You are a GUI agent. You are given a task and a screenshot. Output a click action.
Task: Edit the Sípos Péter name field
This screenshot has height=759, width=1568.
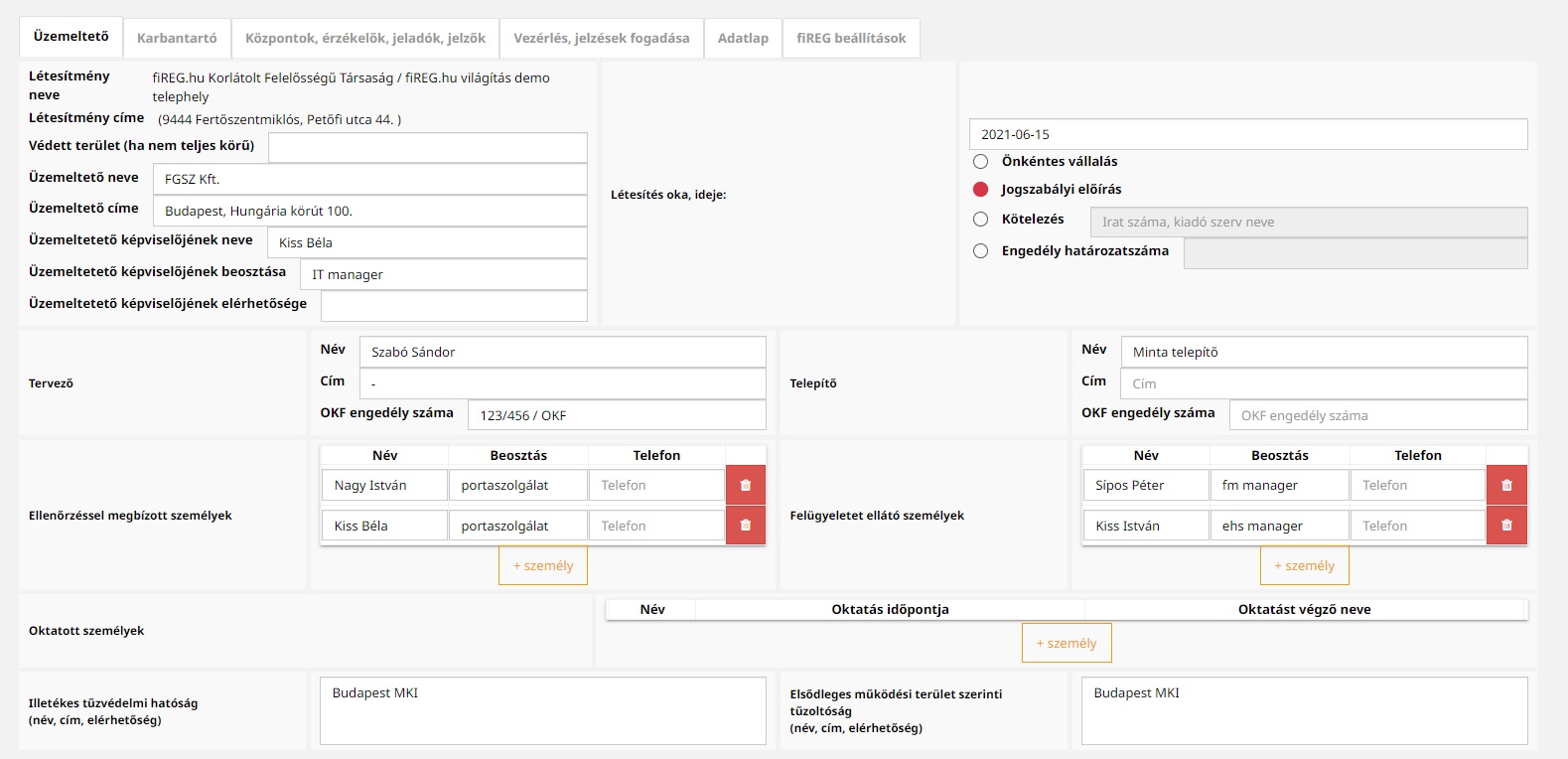click(x=1146, y=486)
